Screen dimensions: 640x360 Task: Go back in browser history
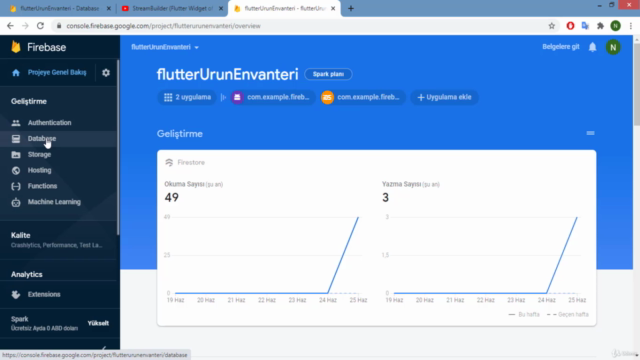coord(10,26)
